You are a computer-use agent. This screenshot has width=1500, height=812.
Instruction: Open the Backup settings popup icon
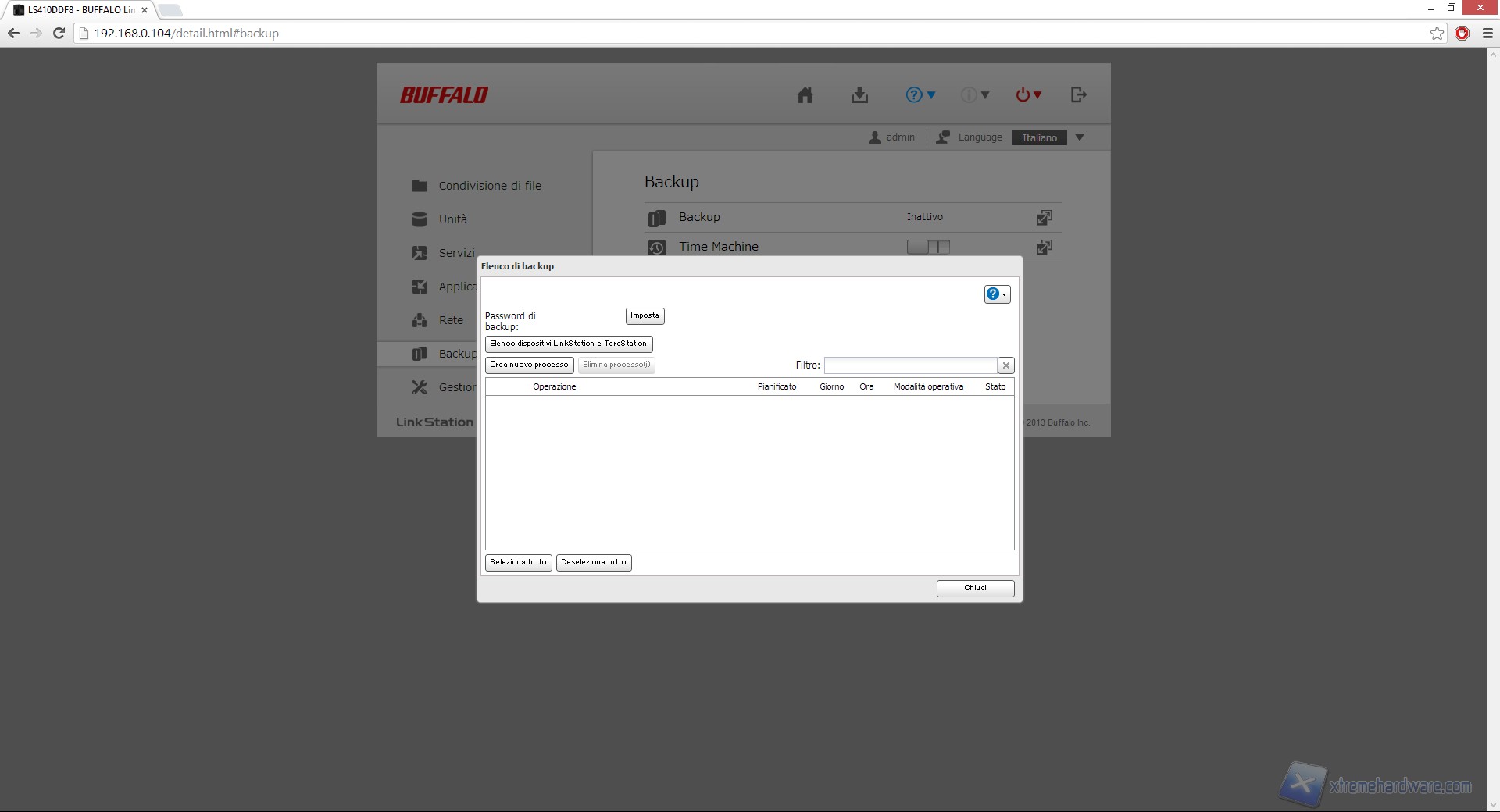tap(1044, 218)
